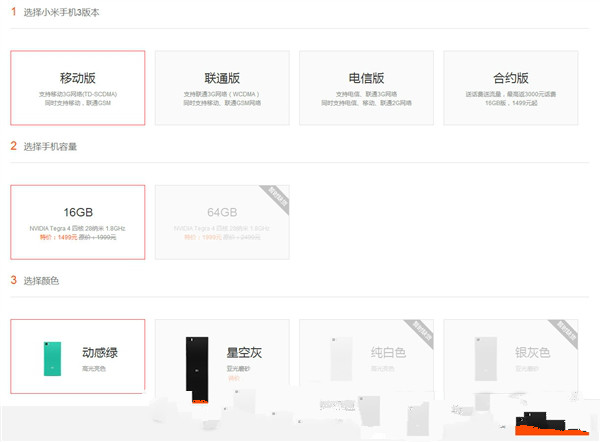Image resolution: width=600 pixels, height=442 pixels.
Task: Click the white phone image in 纯白色 card
Action: 340,359
